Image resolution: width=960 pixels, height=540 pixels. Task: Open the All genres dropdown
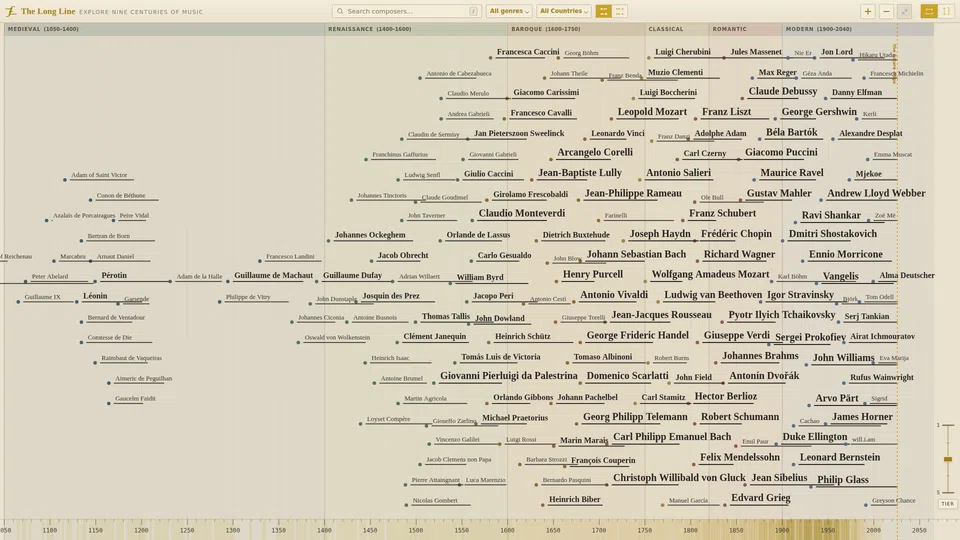pos(509,11)
